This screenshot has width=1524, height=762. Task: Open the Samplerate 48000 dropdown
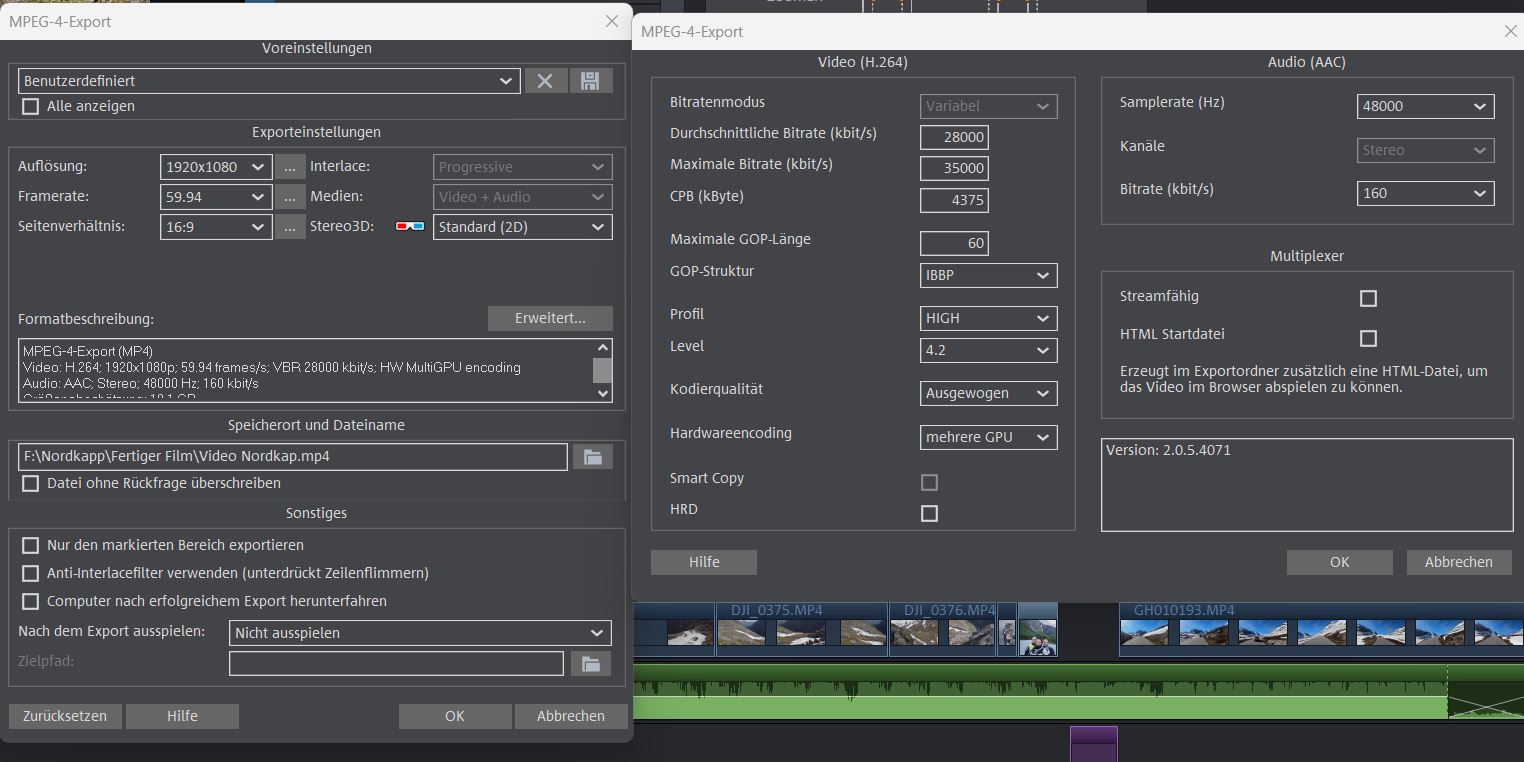click(1425, 106)
